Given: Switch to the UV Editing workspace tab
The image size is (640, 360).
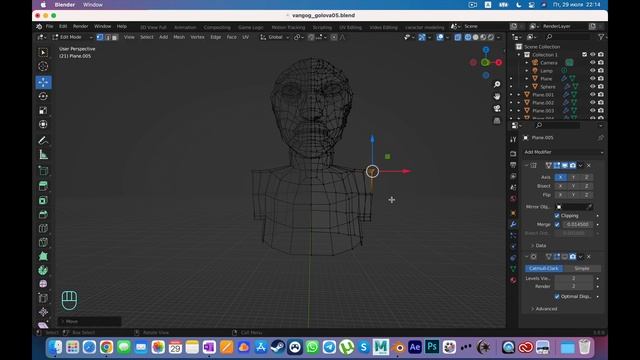Looking at the screenshot, I should click(350, 27).
